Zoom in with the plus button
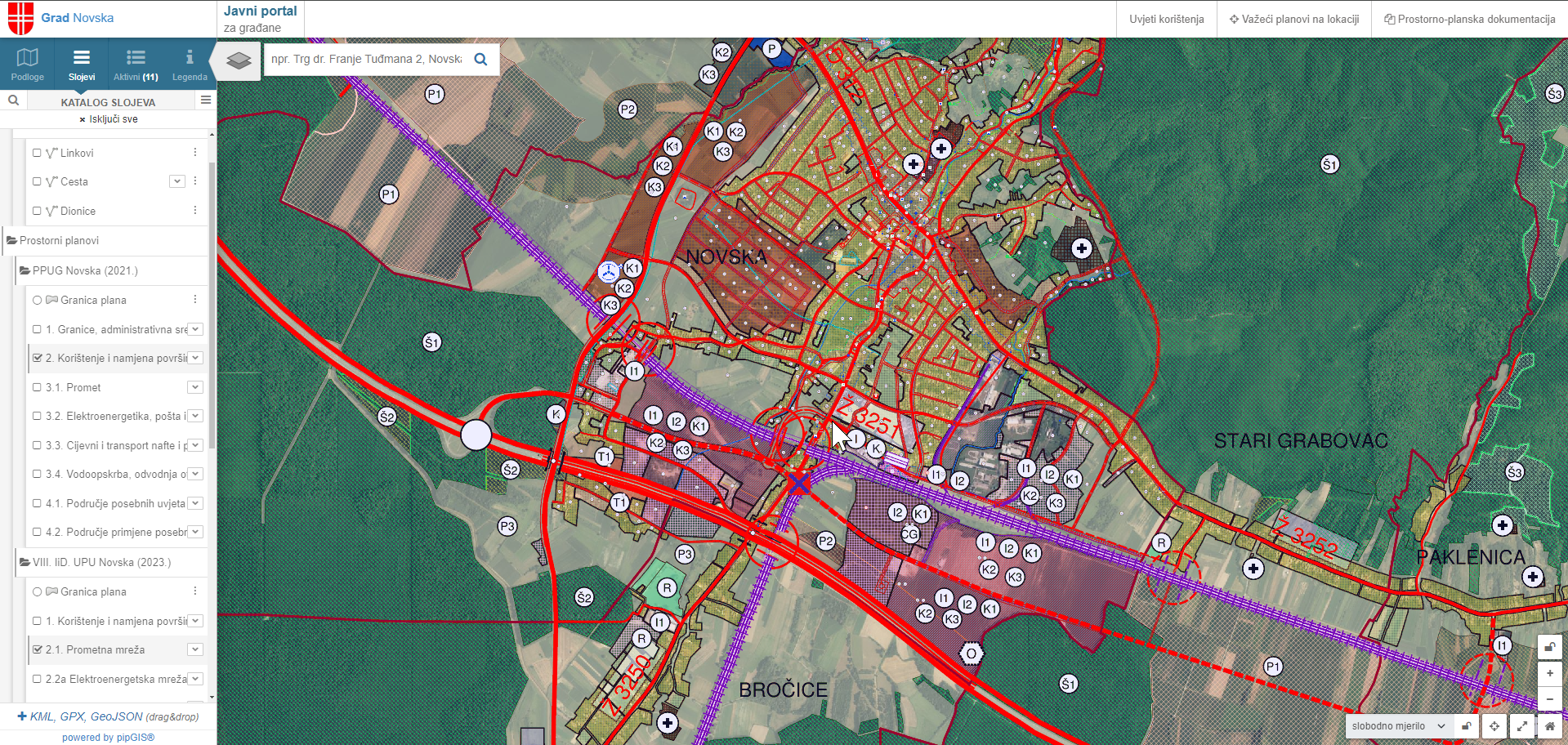 click(x=1549, y=673)
